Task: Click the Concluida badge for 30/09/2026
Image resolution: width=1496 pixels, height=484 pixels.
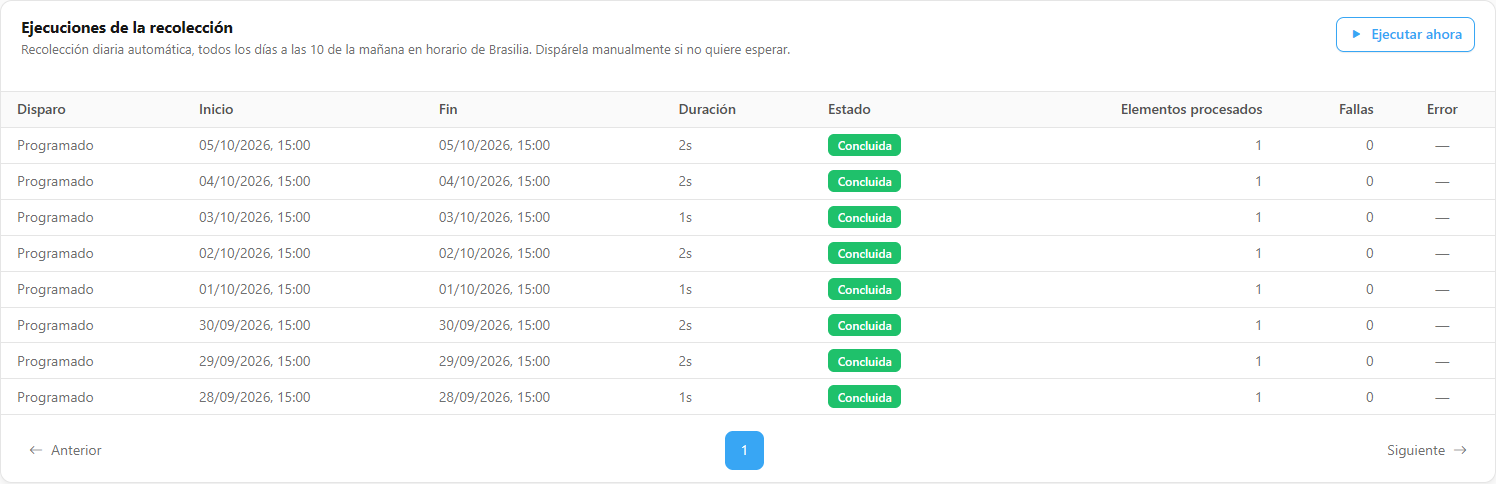Action: [864, 325]
